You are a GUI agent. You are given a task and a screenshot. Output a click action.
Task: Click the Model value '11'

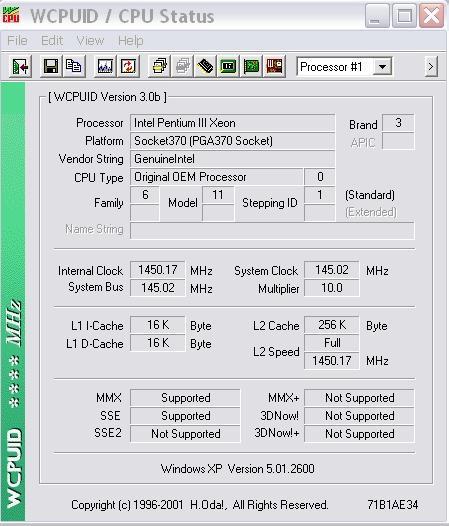coord(218,195)
